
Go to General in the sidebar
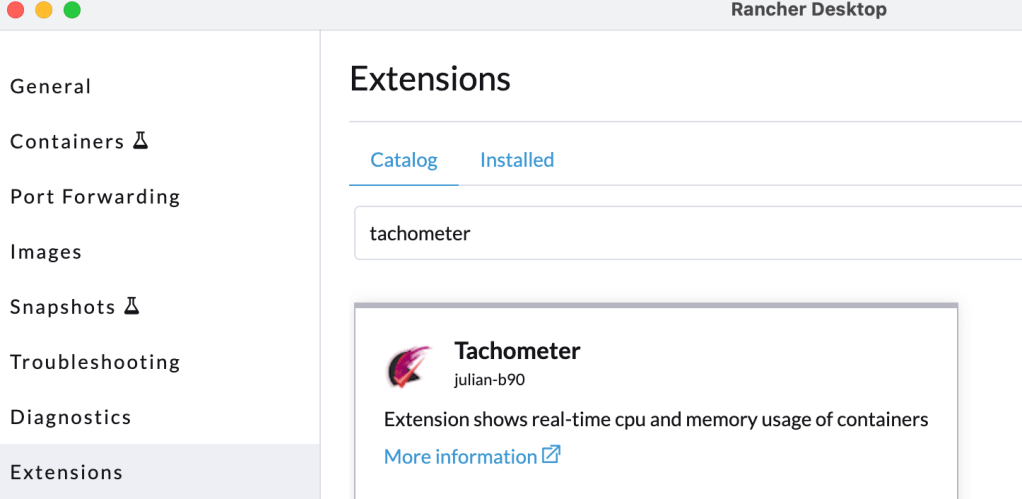tap(51, 87)
